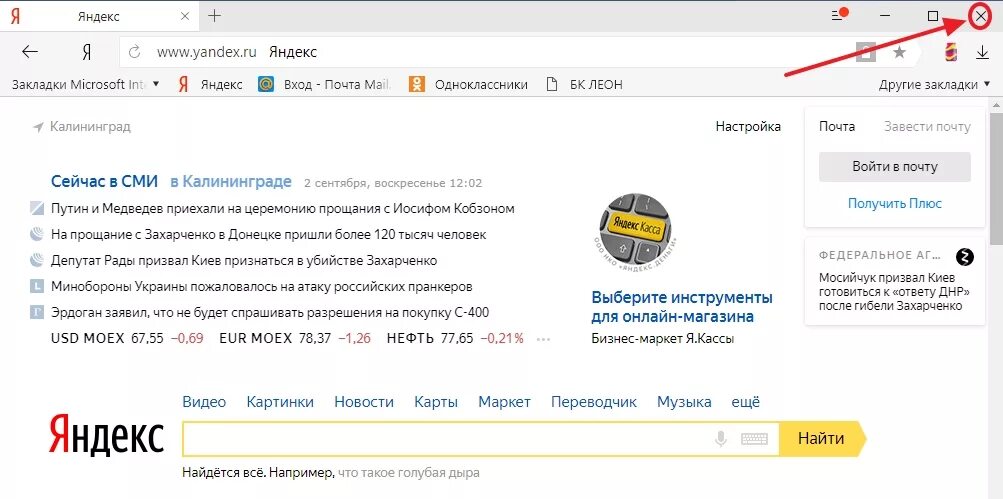This screenshot has width=1003, height=499.
Task: Open news about прощание с Захарченко в Донецке
Action: tap(269, 235)
